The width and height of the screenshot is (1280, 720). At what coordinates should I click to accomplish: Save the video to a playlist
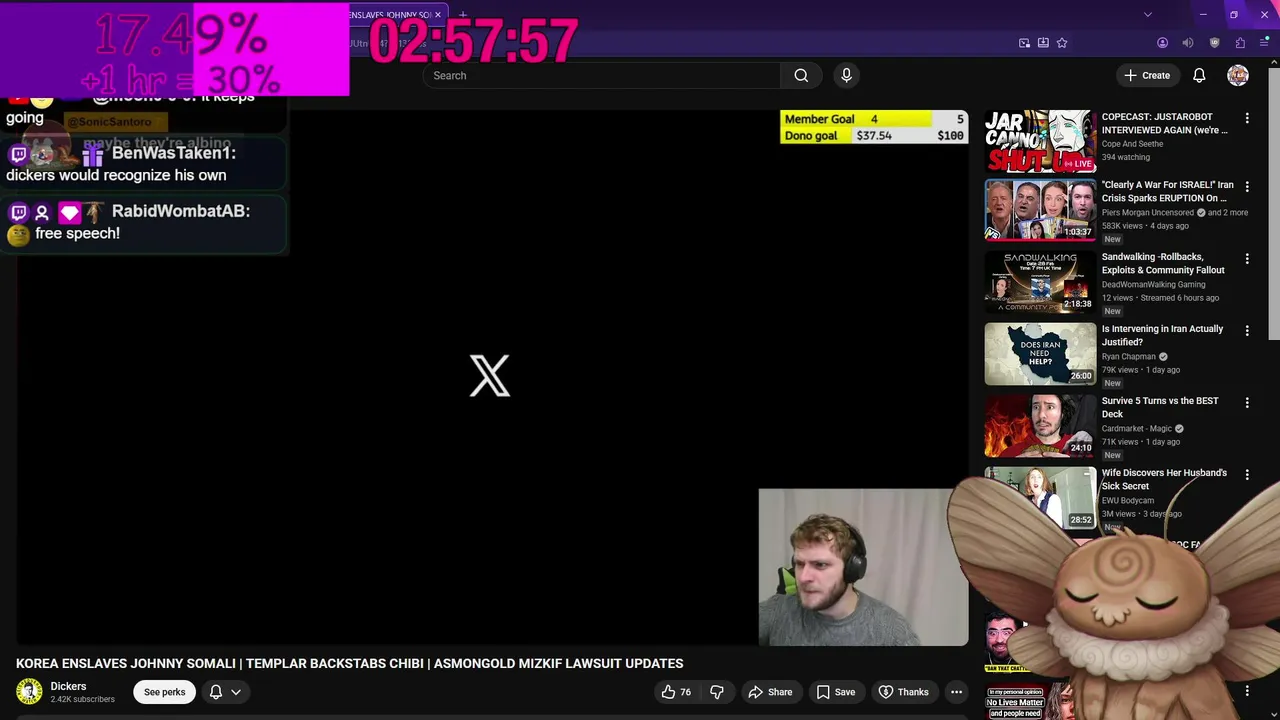tap(836, 692)
